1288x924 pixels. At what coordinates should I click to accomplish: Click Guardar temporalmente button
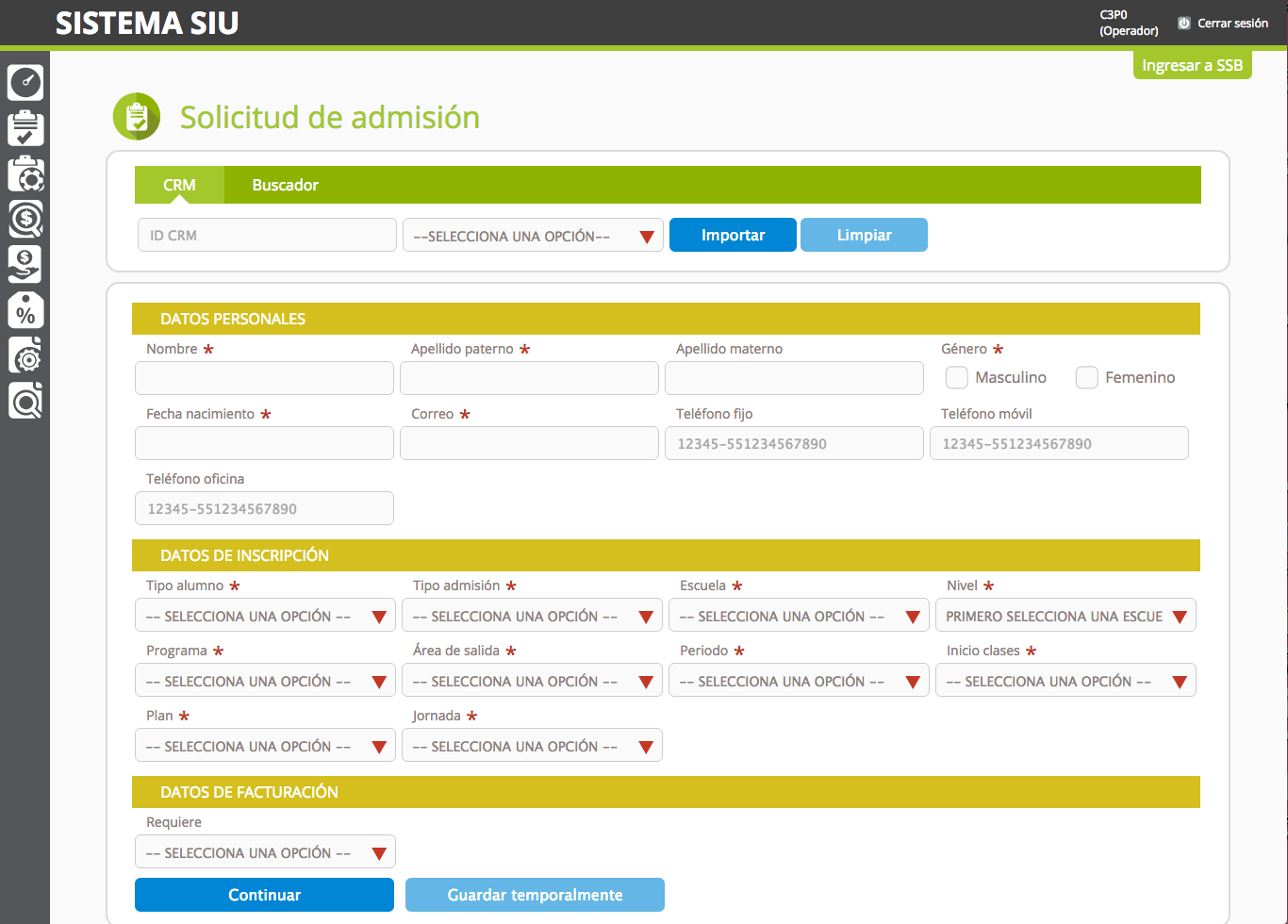click(x=535, y=895)
